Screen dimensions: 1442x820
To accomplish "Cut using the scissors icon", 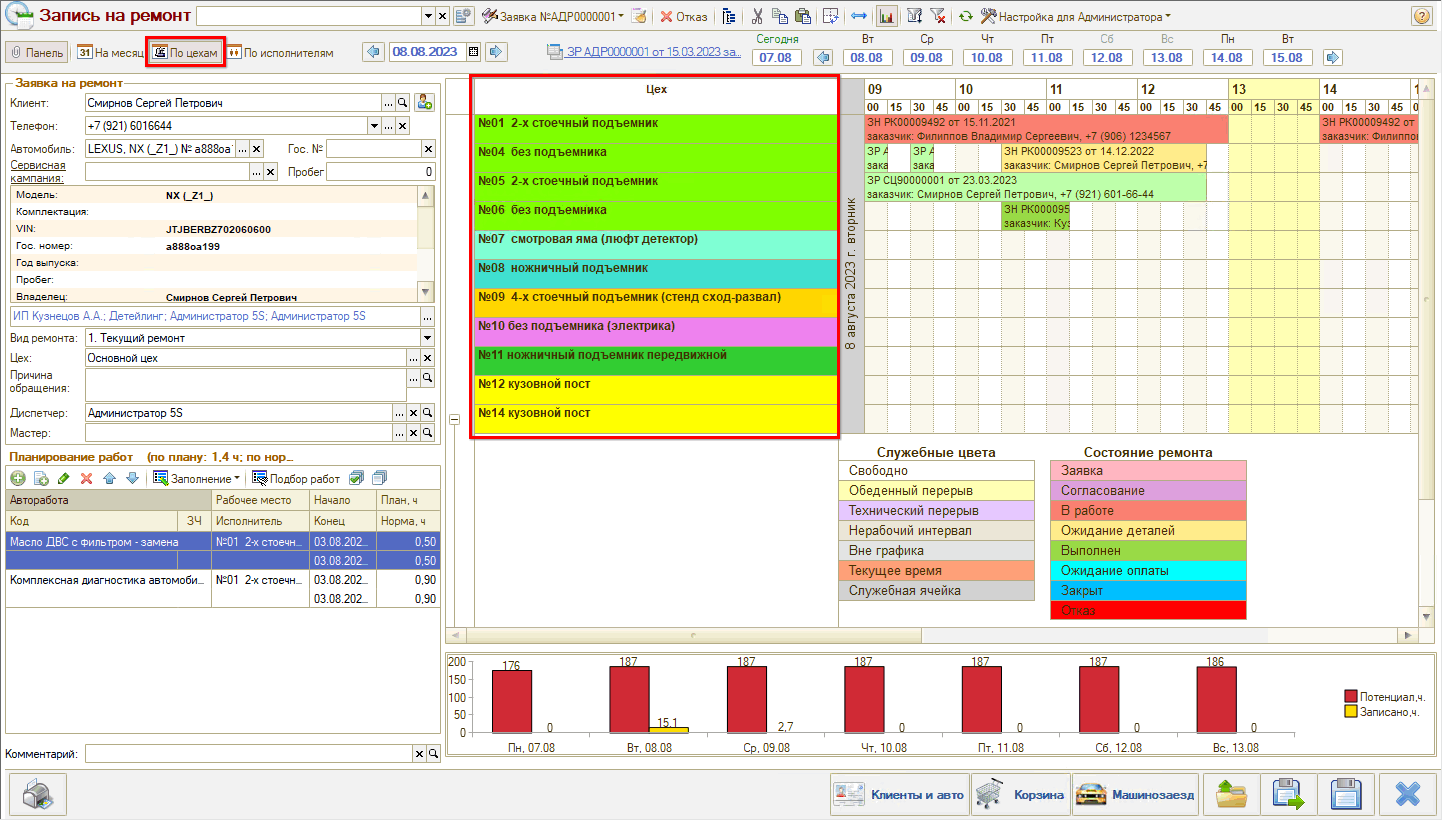I will point(757,16).
